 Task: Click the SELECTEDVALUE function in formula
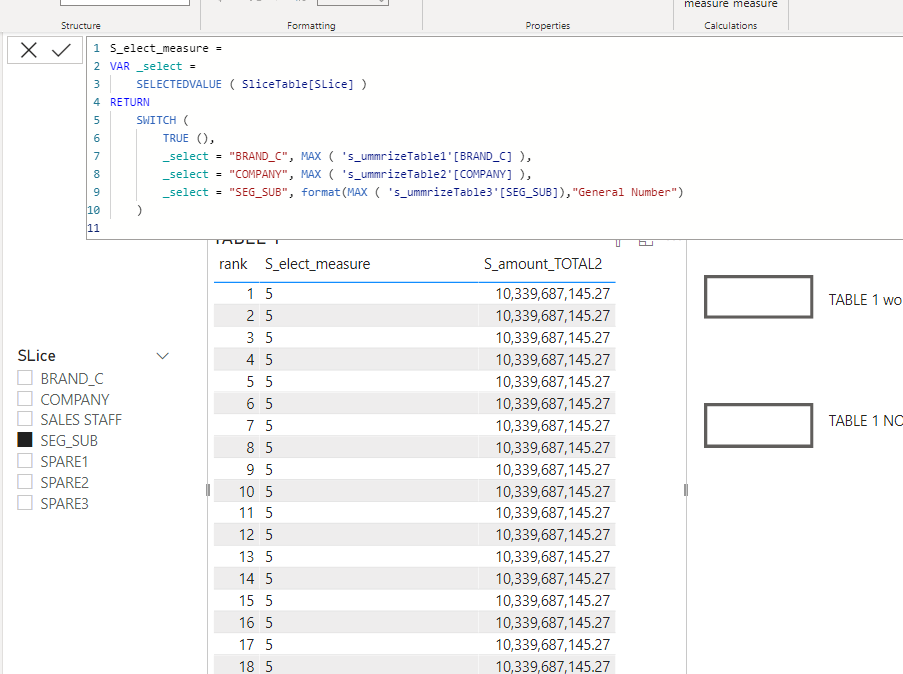(x=179, y=84)
